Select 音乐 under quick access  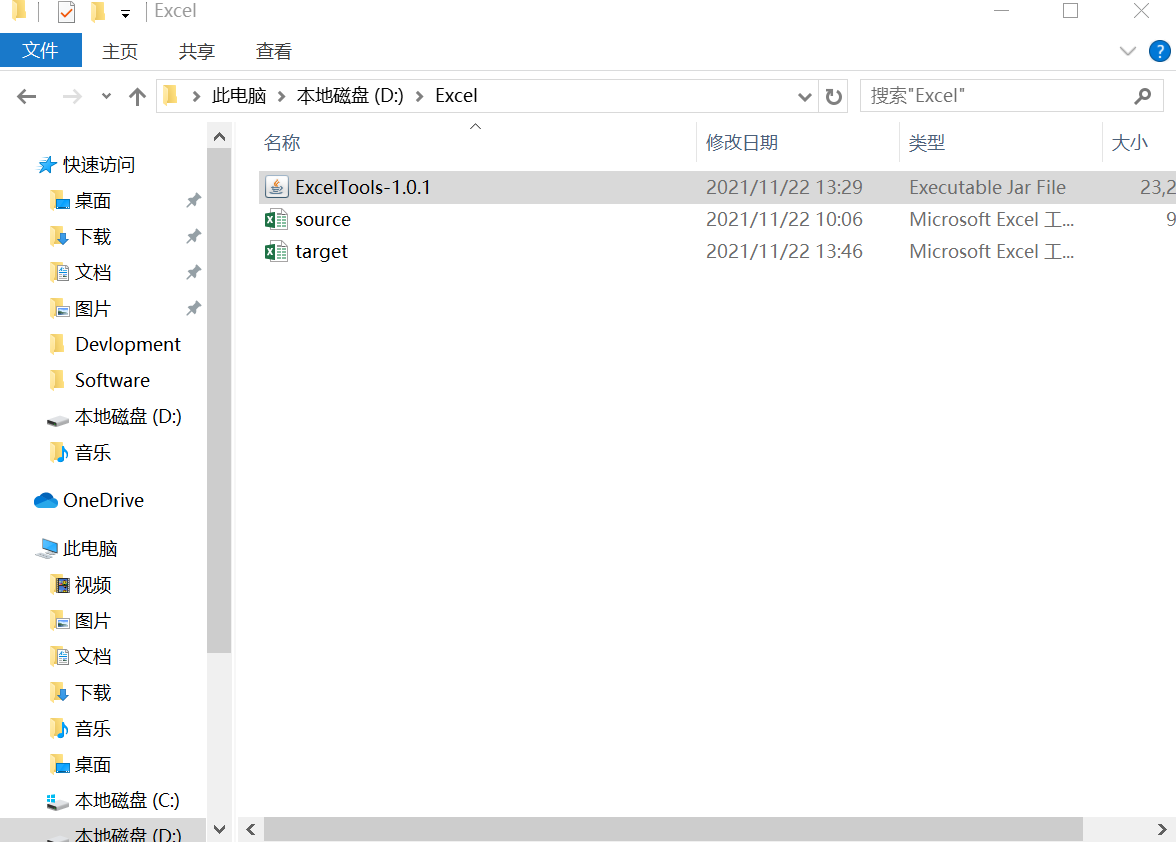[93, 452]
